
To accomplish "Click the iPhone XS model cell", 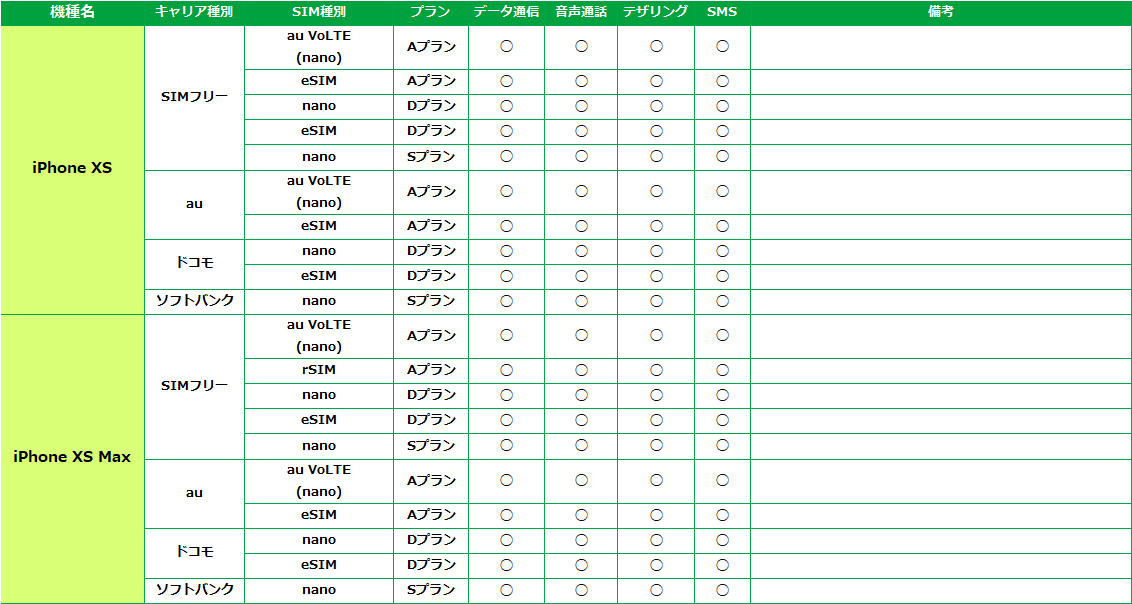I will tap(72, 168).
